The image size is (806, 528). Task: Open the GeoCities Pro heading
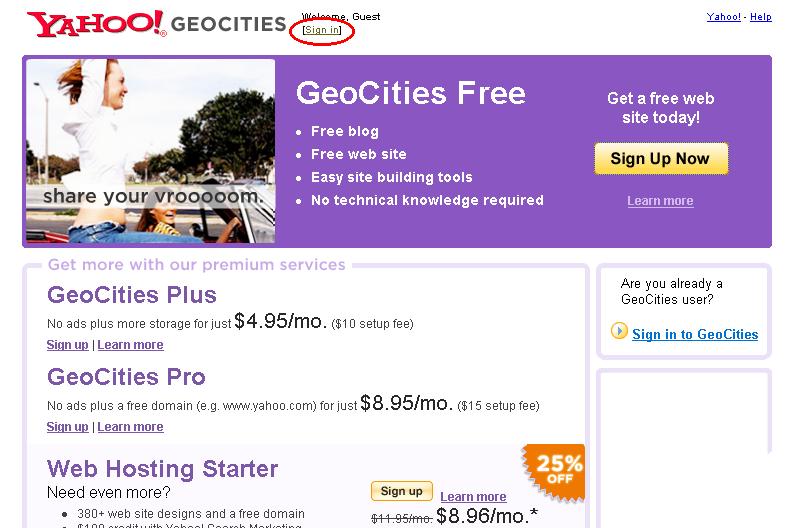click(x=126, y=377)
